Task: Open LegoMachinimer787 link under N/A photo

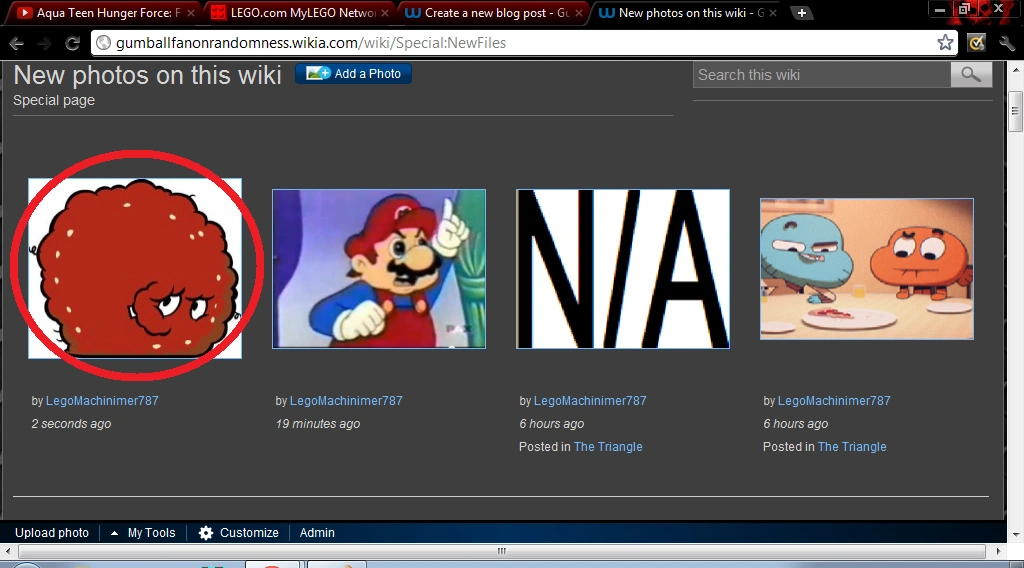Action: [x=590, y=401]
